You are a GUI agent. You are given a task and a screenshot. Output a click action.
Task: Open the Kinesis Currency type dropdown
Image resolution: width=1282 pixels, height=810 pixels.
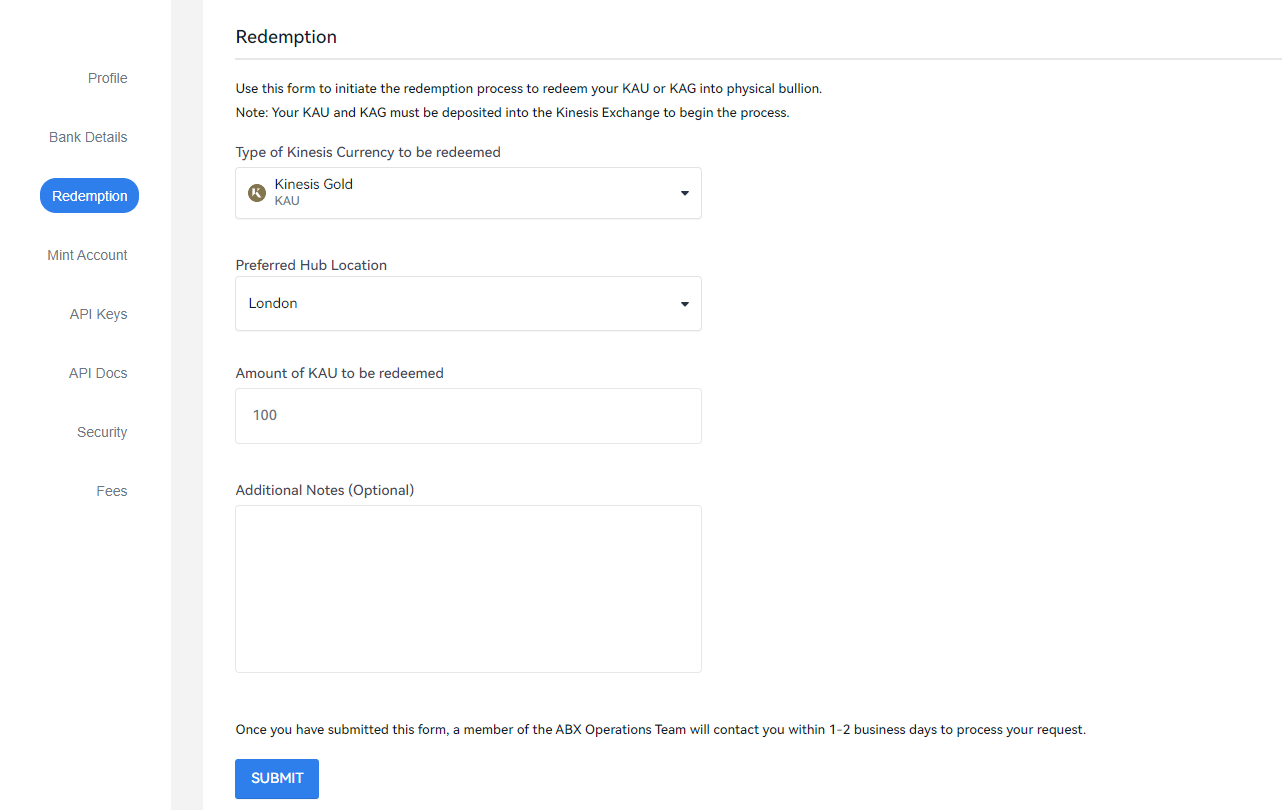(x=468, y=193)
